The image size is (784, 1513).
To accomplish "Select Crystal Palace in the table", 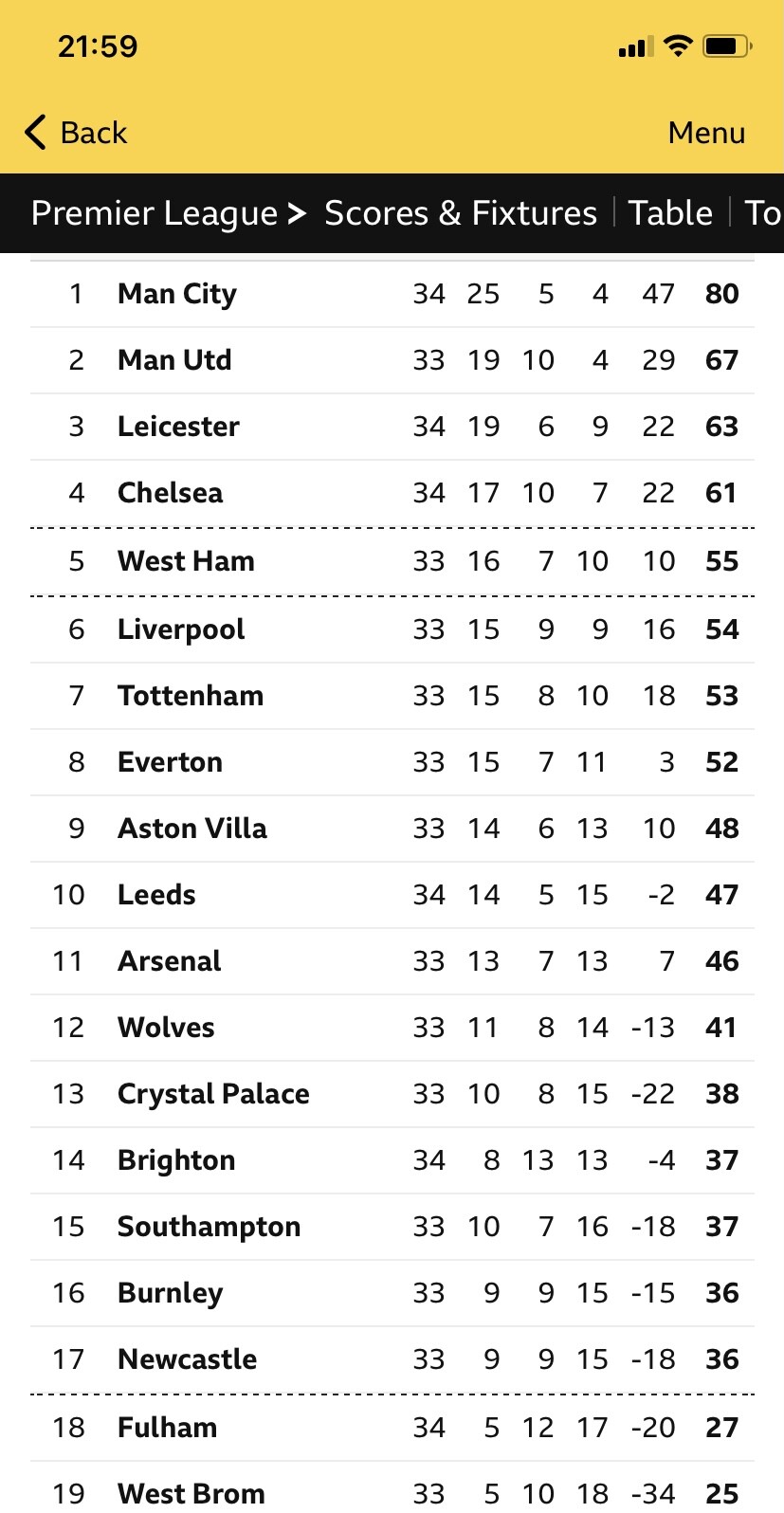I will pyautogui.click(x=213, y=1094).
